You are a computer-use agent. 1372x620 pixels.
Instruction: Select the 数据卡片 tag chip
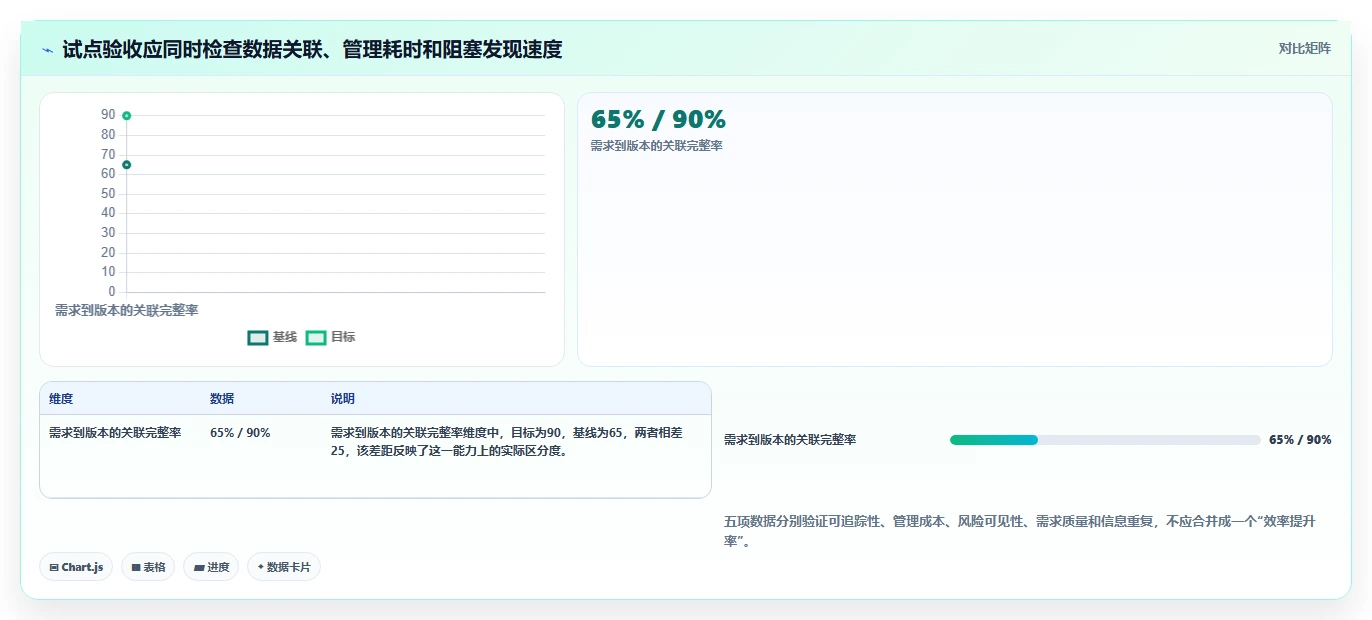(284, 567)
